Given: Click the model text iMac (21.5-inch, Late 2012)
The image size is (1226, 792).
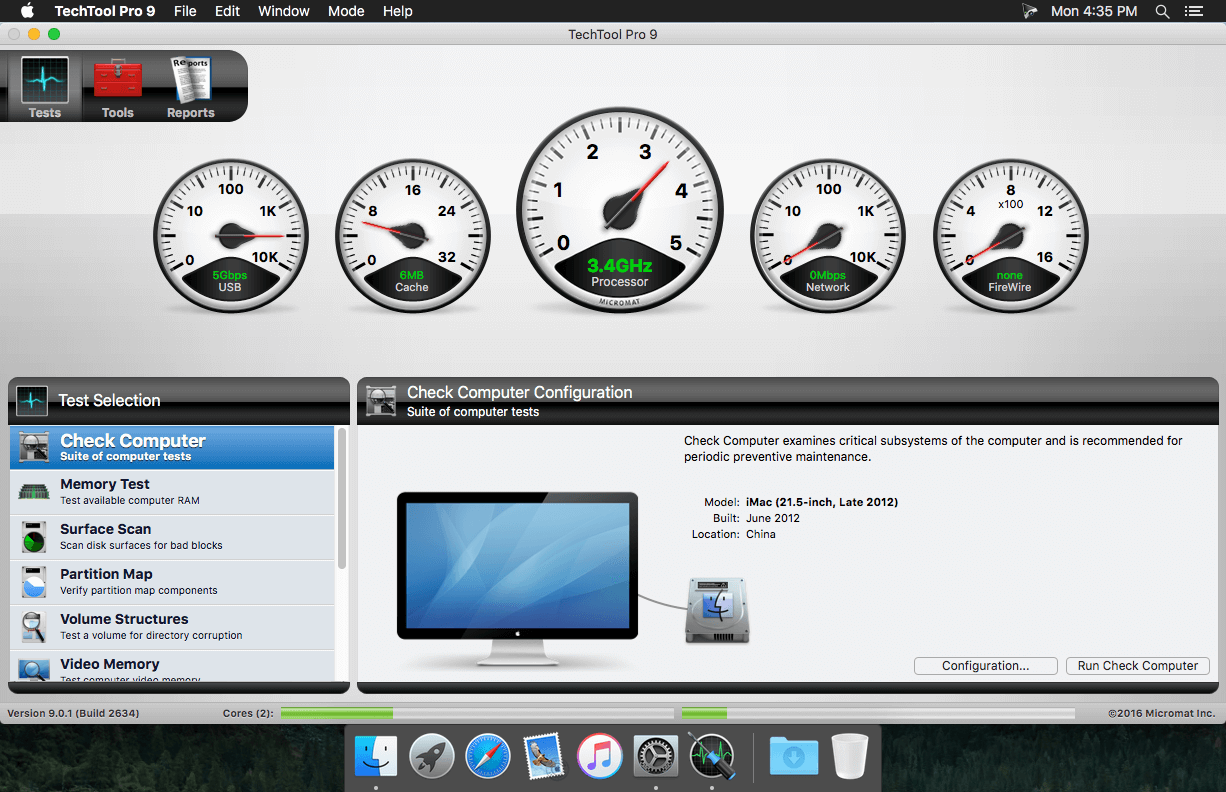Looking at the screenshot, I should 822,502.
